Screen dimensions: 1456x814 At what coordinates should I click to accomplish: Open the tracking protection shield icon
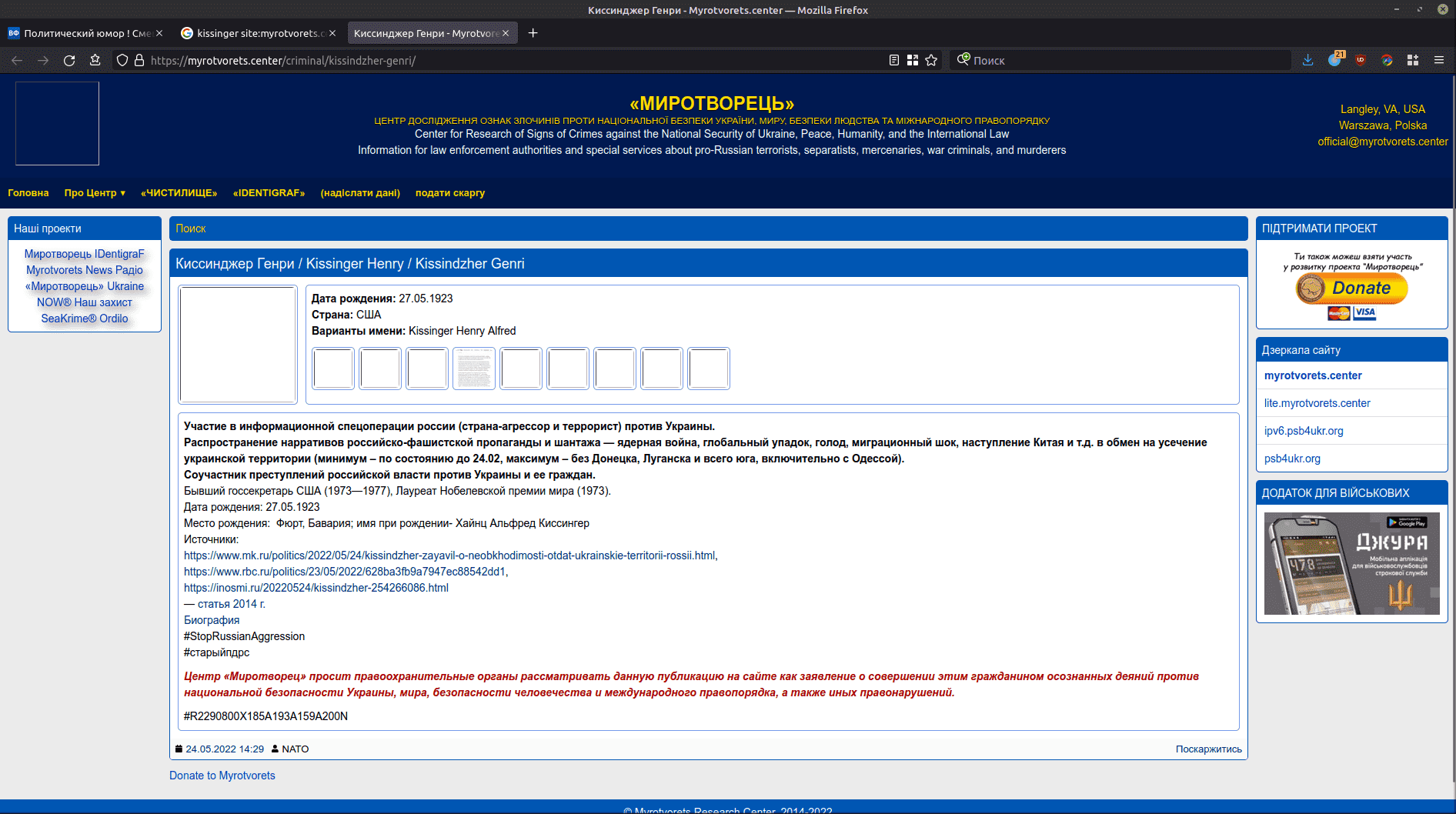click(122, 60)
